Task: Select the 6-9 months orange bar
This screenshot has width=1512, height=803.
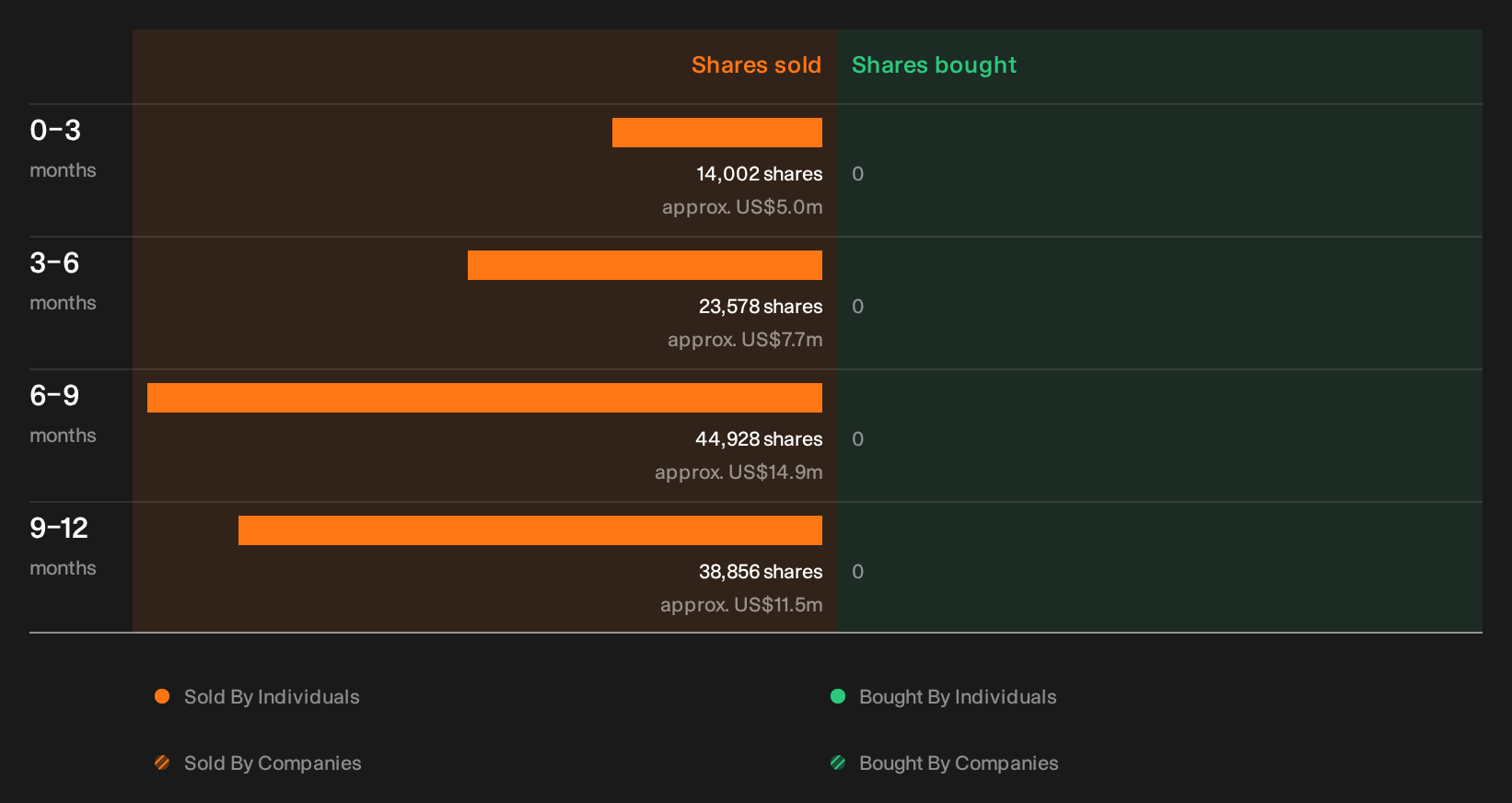Action: (484, 398)
